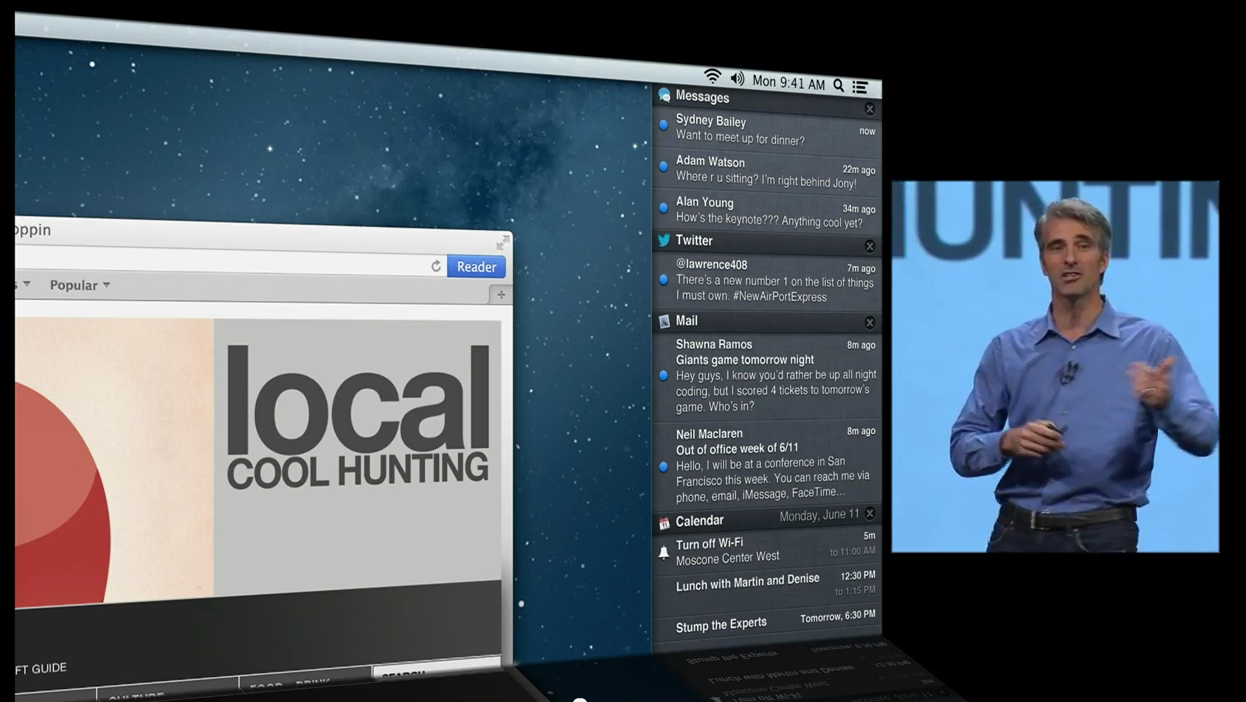Image resolution: width=1246 pixels, height=702 pixels.
Task: Click the Reader button in Safari
Action: click(x=476, y=267)
